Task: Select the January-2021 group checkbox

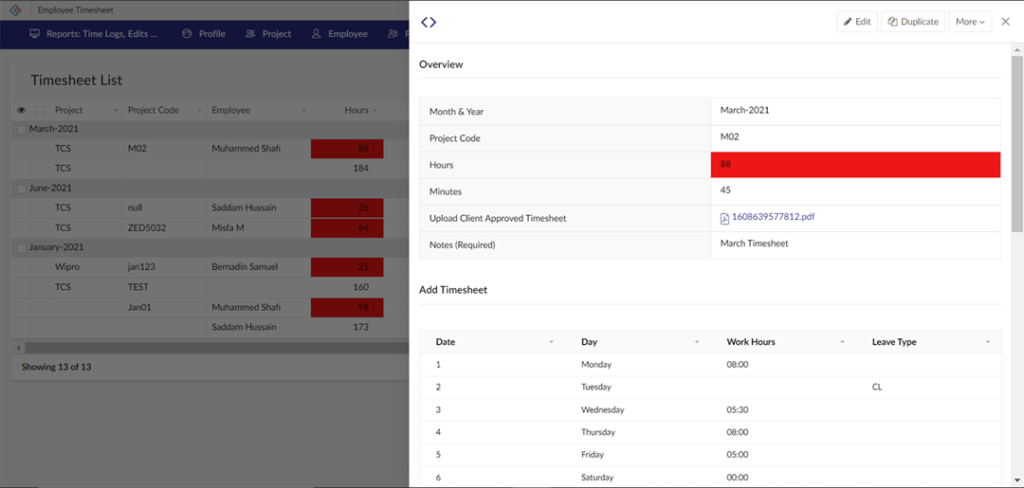Action: coord(22,247)
